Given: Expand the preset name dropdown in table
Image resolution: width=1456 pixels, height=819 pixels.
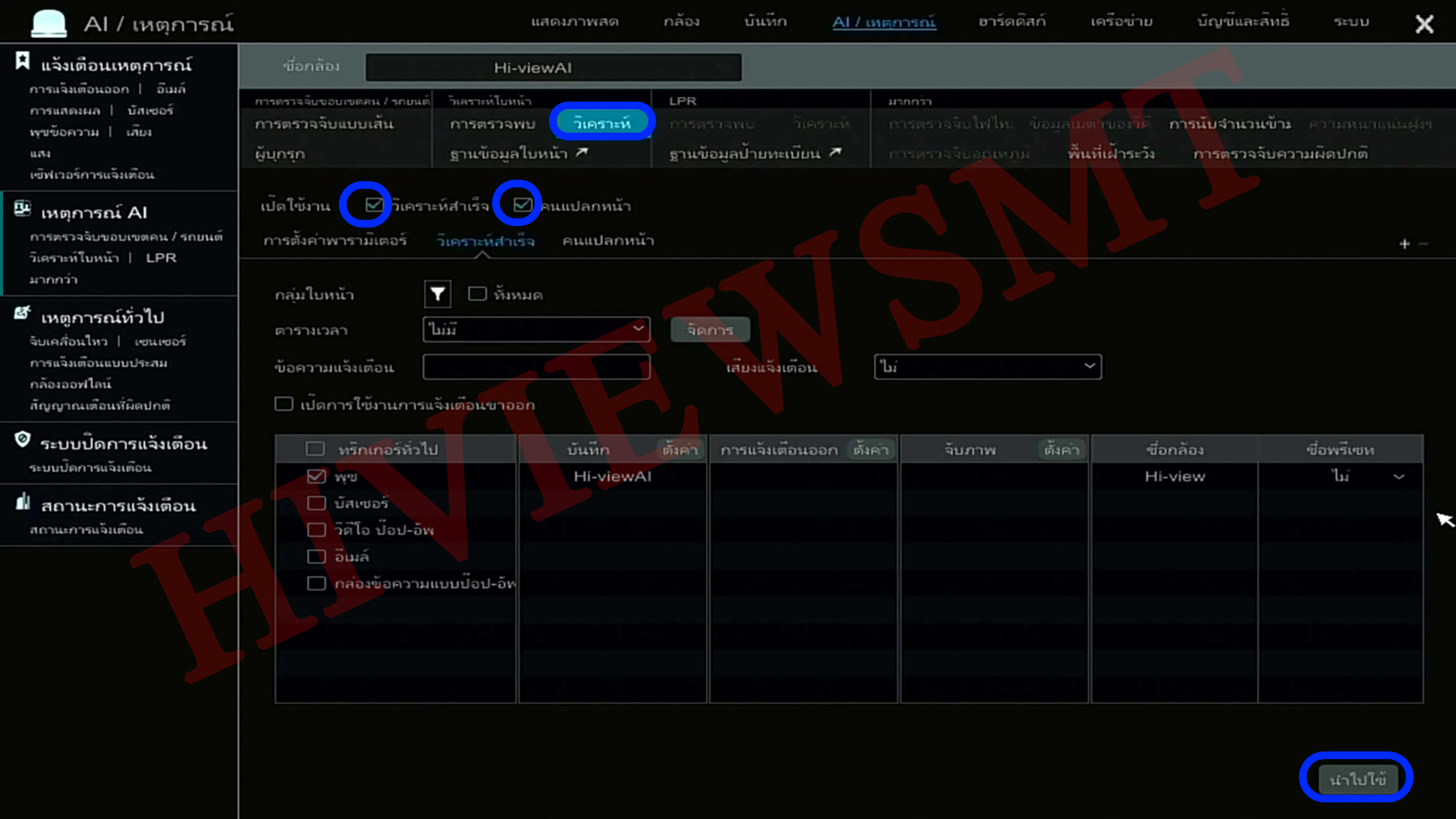Looking at the screenshot, I should coord(1398,477).
